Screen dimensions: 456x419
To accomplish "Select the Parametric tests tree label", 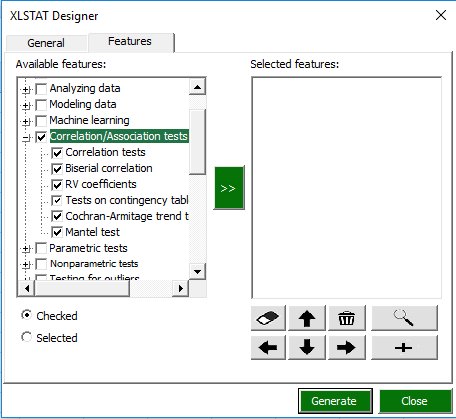I will click(x=88, y=248).
